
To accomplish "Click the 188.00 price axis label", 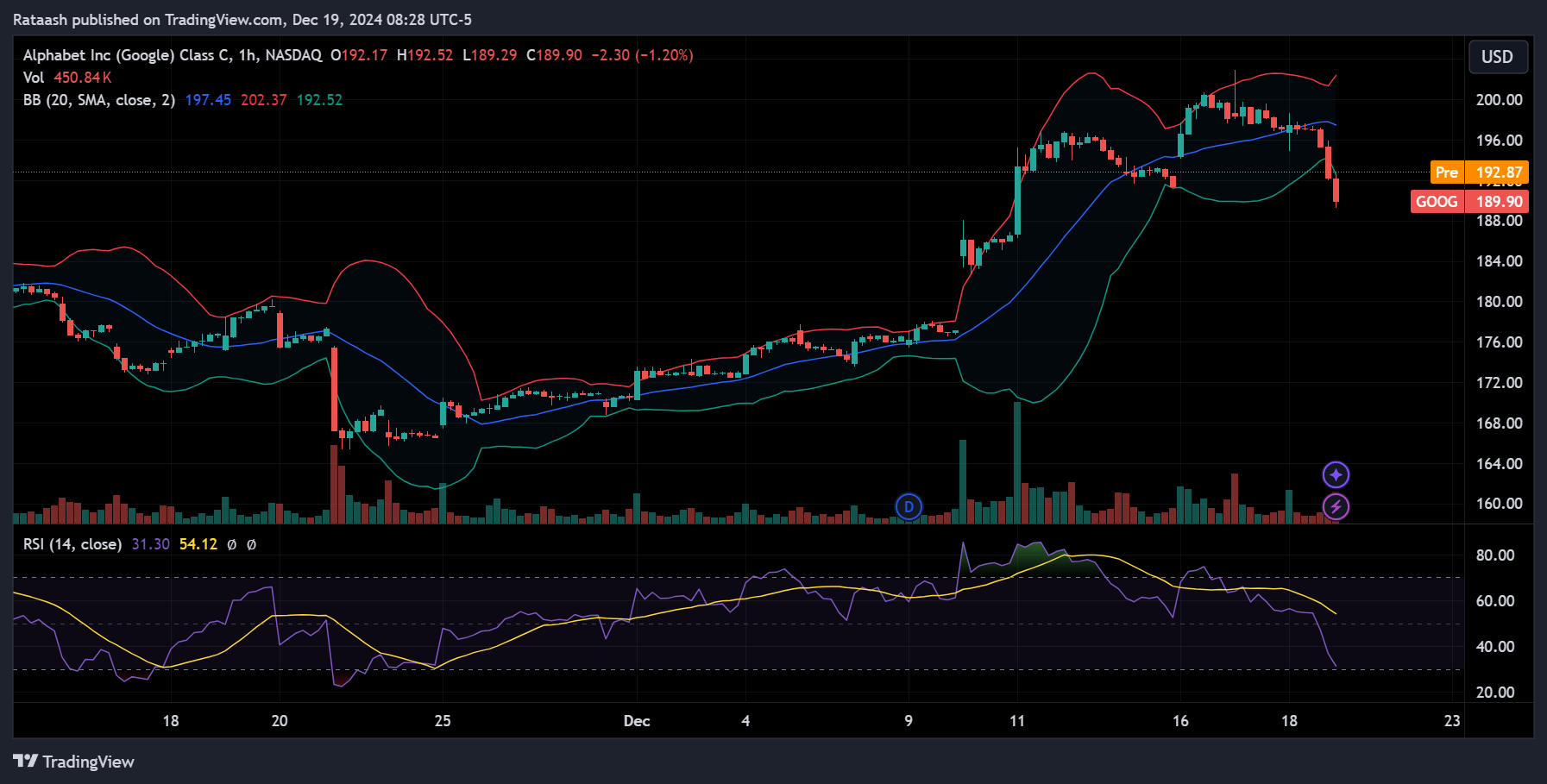I will (x=1499, y=221).
